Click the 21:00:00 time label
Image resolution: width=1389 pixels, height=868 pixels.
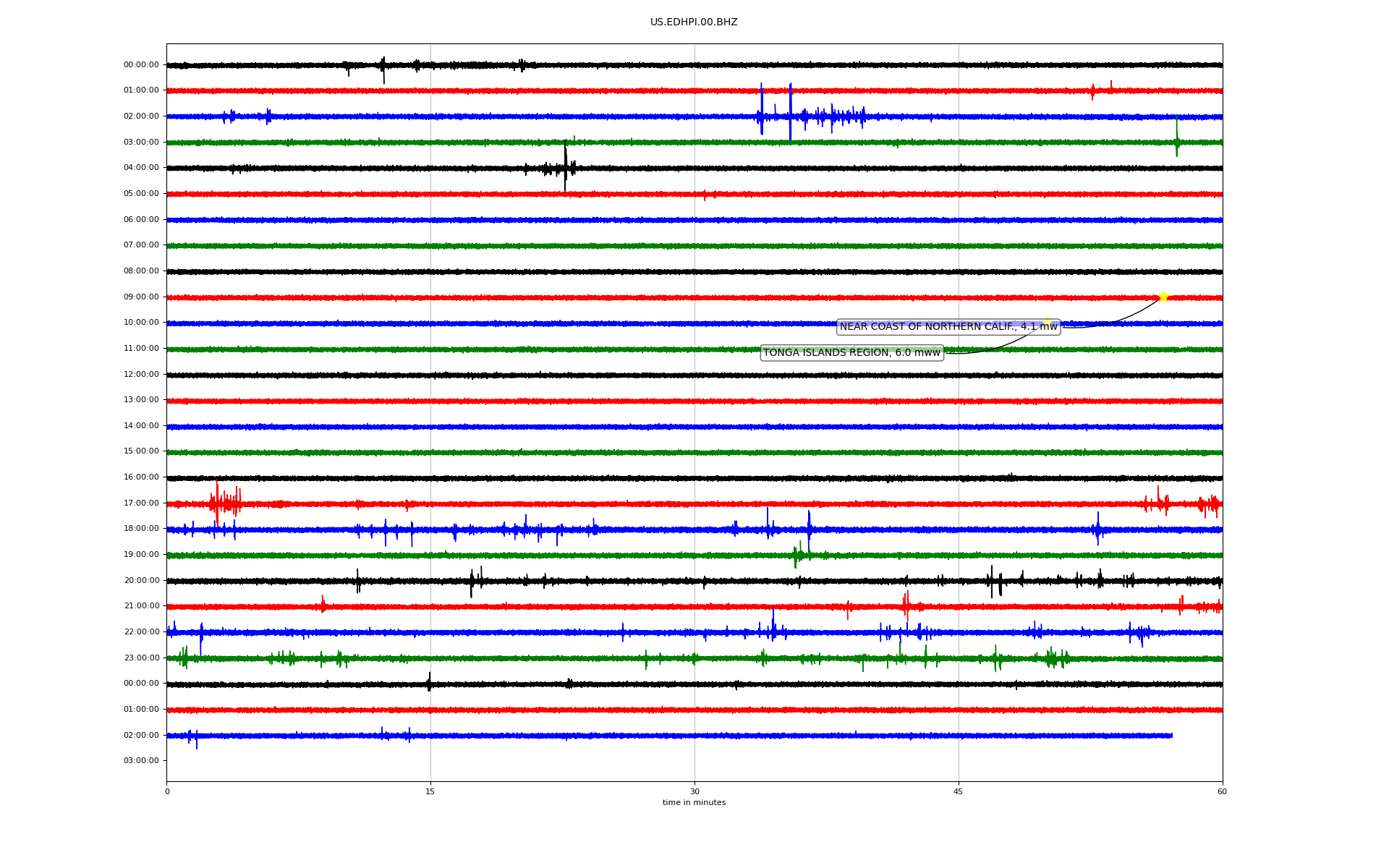[141, 606]
